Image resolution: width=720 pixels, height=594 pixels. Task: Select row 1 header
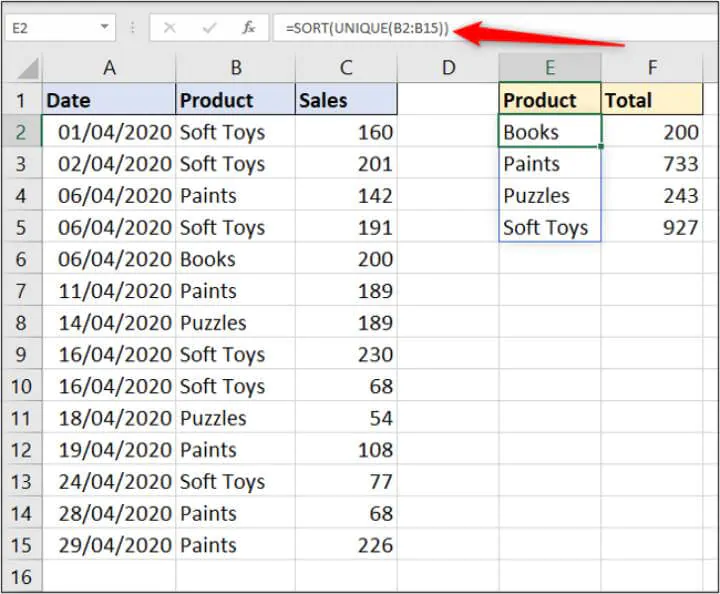21,99
